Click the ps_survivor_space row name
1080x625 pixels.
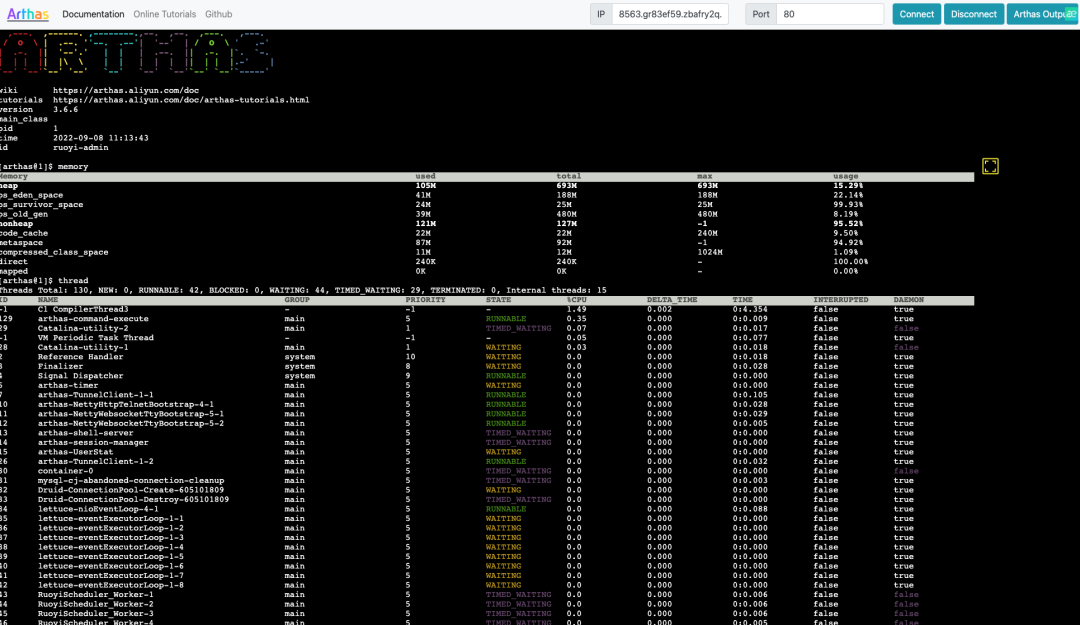click(41, 205)
